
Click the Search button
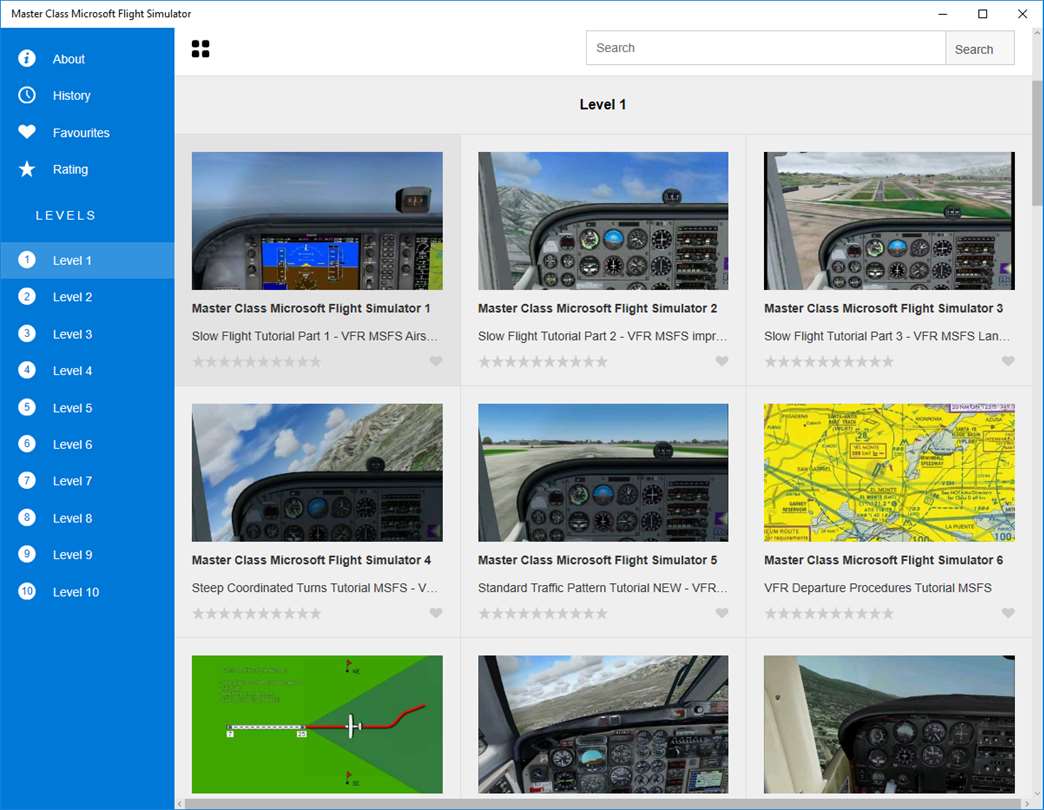979,49
